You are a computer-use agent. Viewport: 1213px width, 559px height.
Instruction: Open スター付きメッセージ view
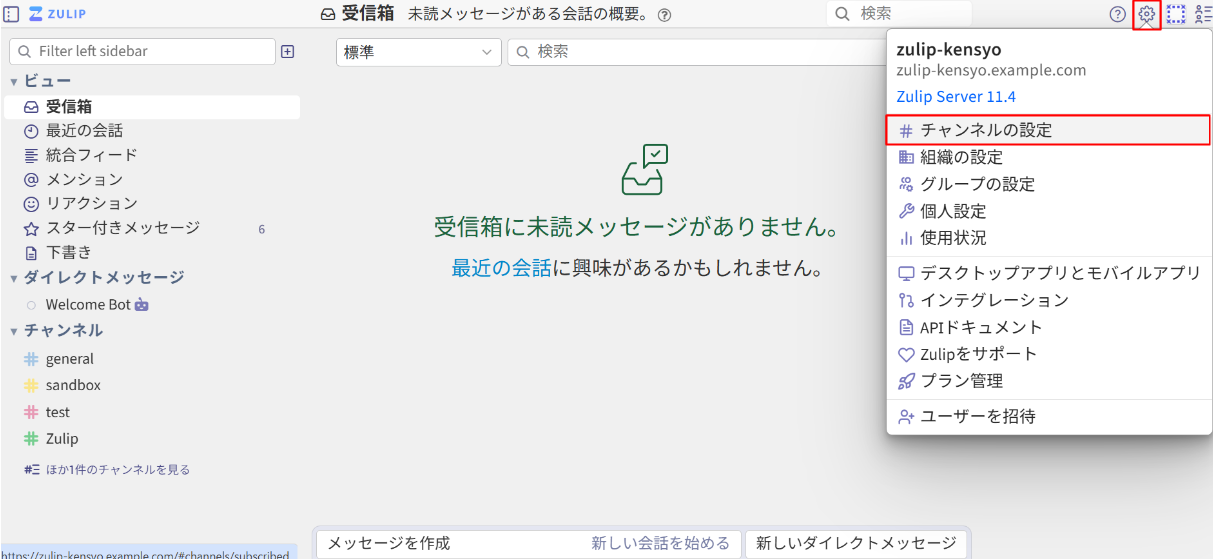tap(122, 228)
